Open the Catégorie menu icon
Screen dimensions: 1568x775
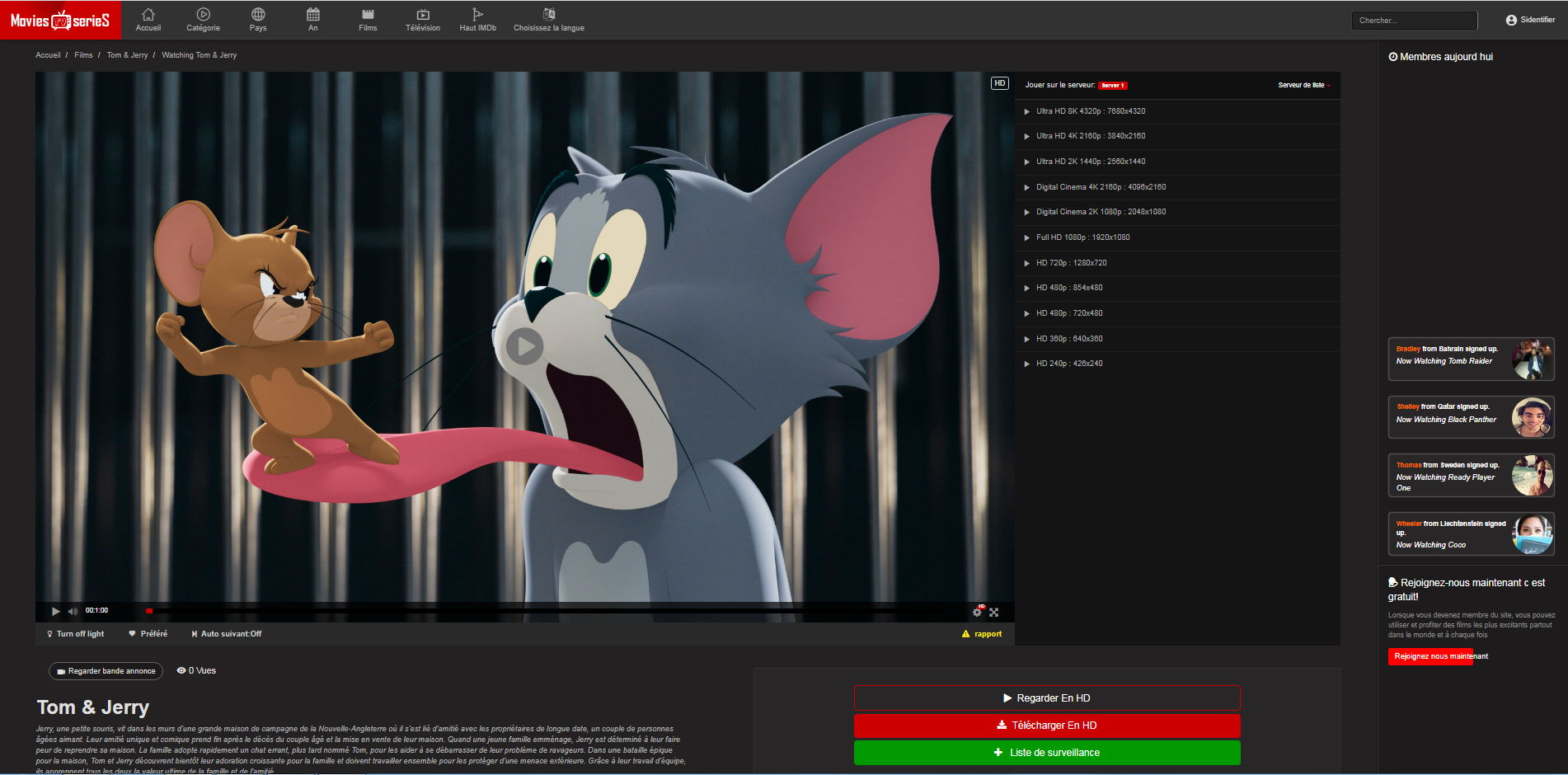pos(203,14)
